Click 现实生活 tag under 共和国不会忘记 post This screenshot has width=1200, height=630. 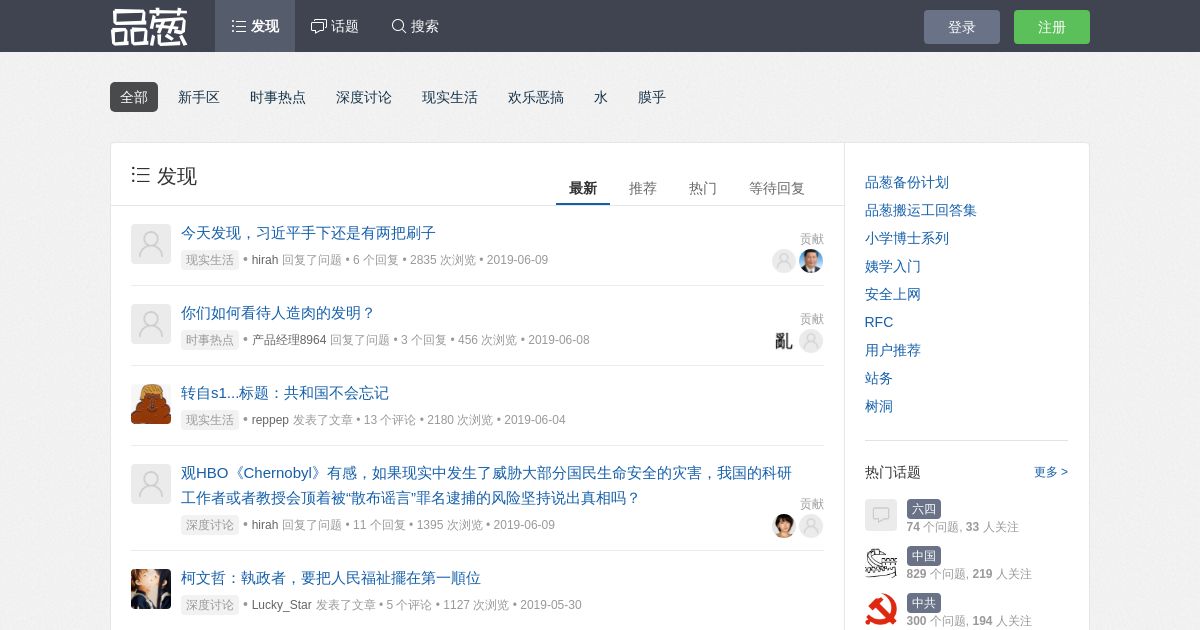click(x=210, y=420)
